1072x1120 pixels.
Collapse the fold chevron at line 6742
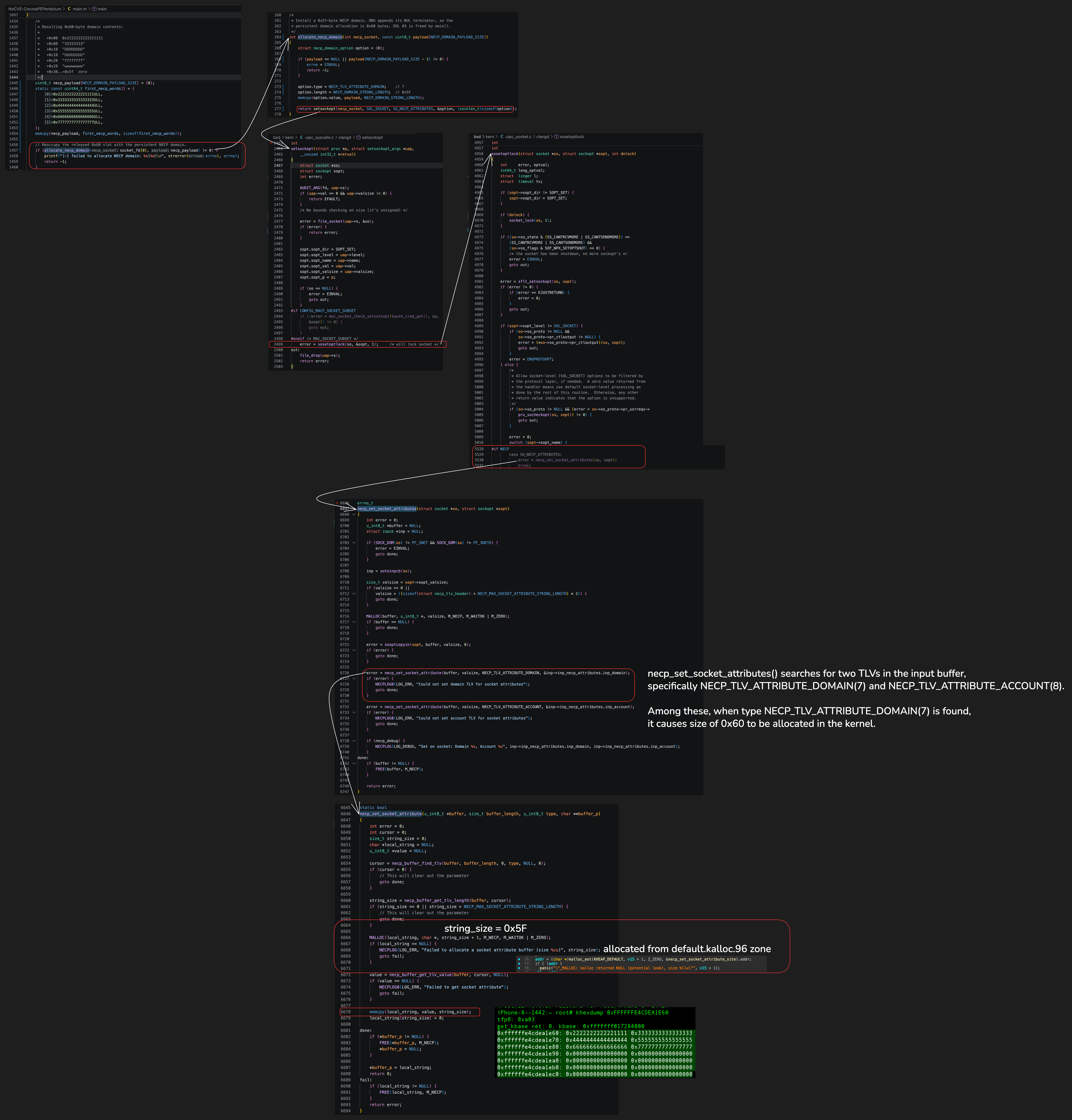pos(354,764)
